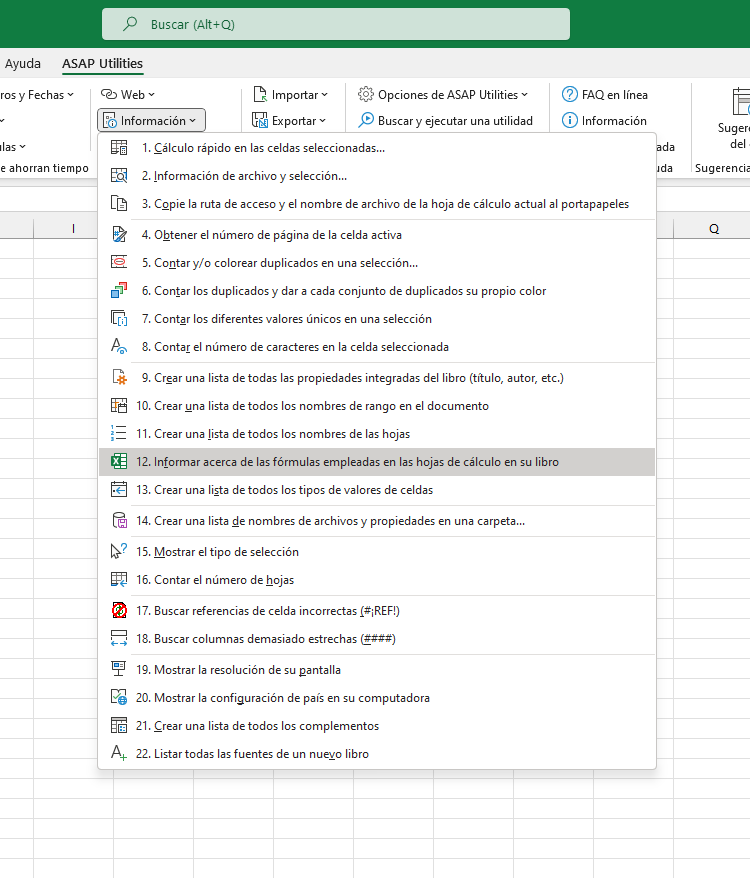This screenshot has width=750, height=878.
Task: Open the Importar dropdown
Action: coord(290,95)
